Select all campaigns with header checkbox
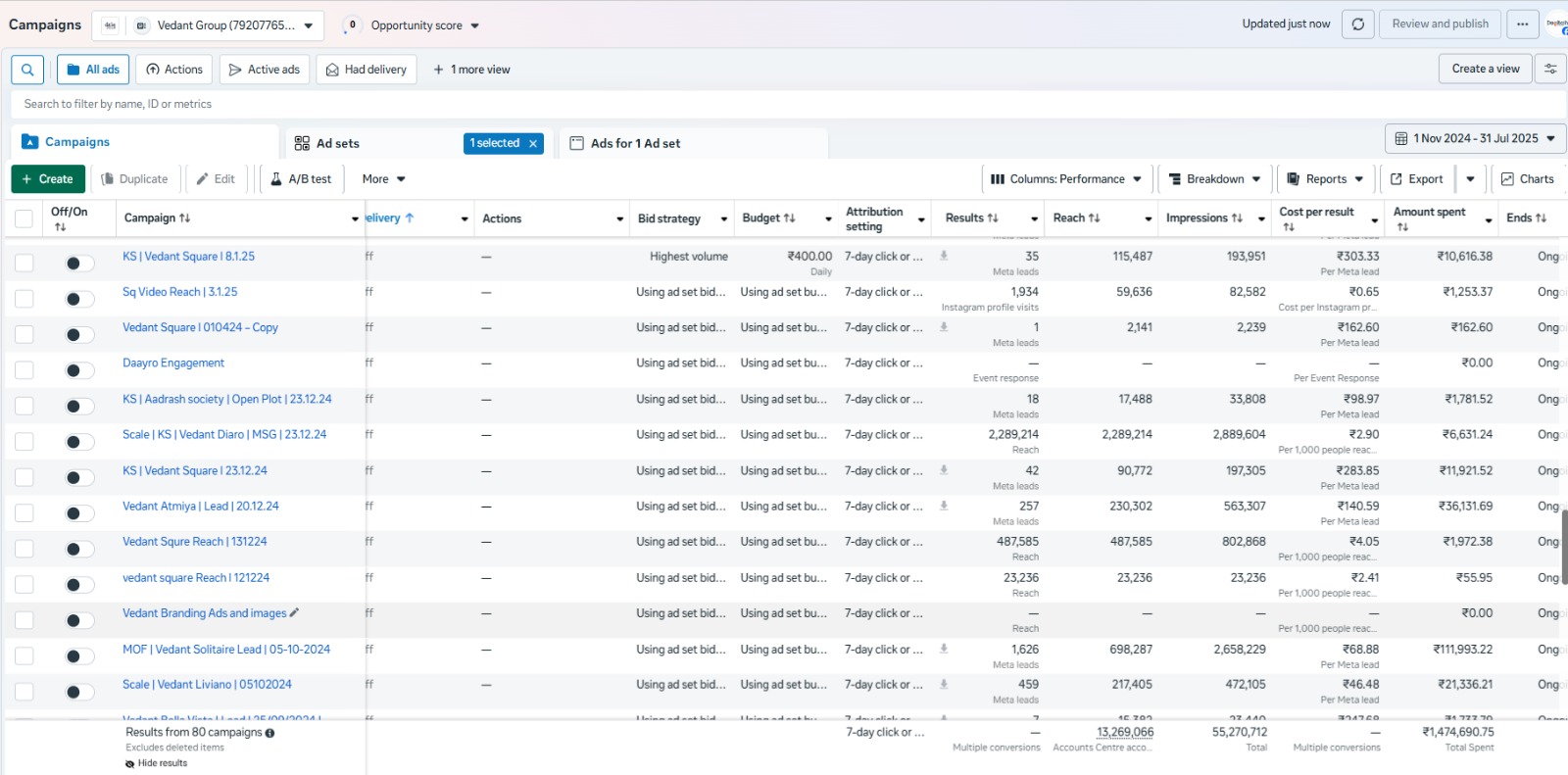Screen dimensions: 1568x775 (x=24, y=219)
